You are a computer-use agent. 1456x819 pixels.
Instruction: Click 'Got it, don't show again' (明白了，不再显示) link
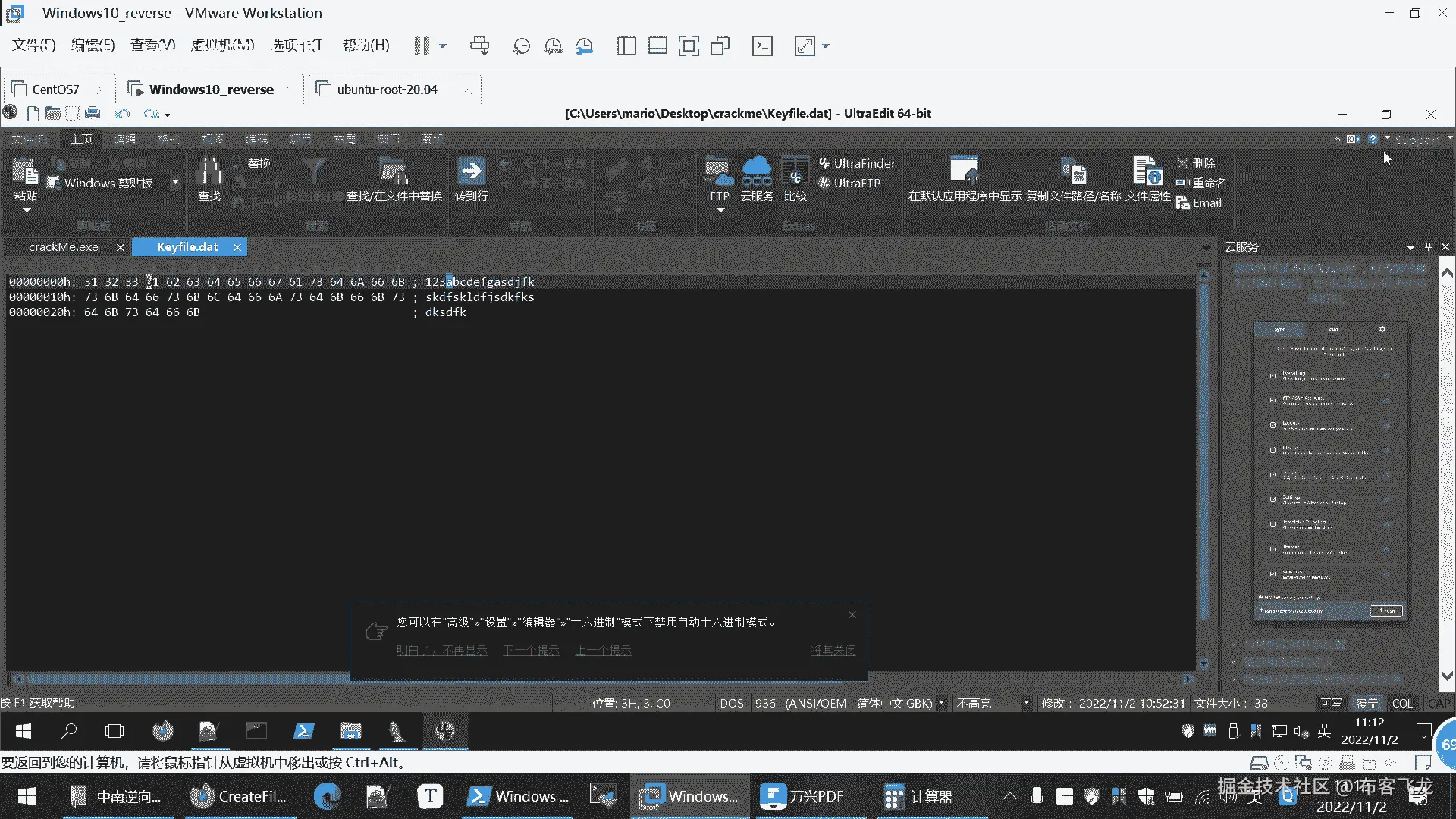click(441, 650)
